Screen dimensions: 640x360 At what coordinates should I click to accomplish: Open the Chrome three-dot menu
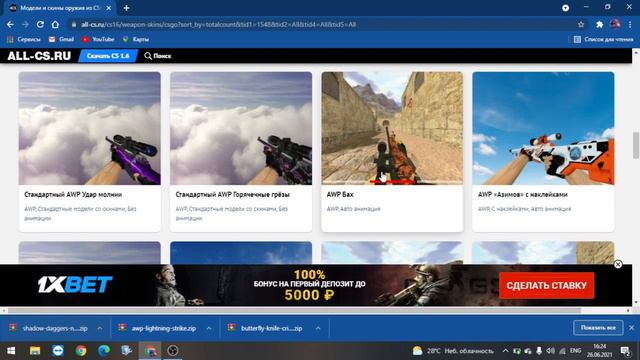point(630,24)
